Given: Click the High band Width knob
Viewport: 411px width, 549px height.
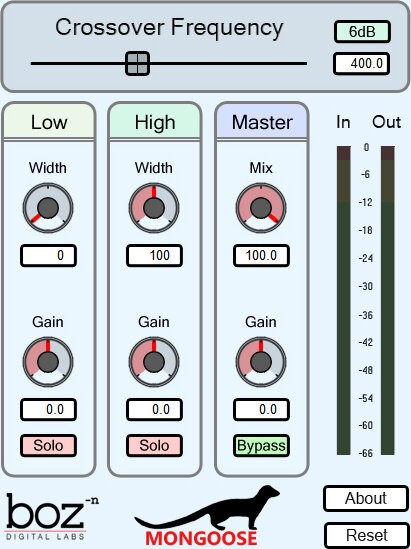Looking at the screenshot, I should [154, 208].
